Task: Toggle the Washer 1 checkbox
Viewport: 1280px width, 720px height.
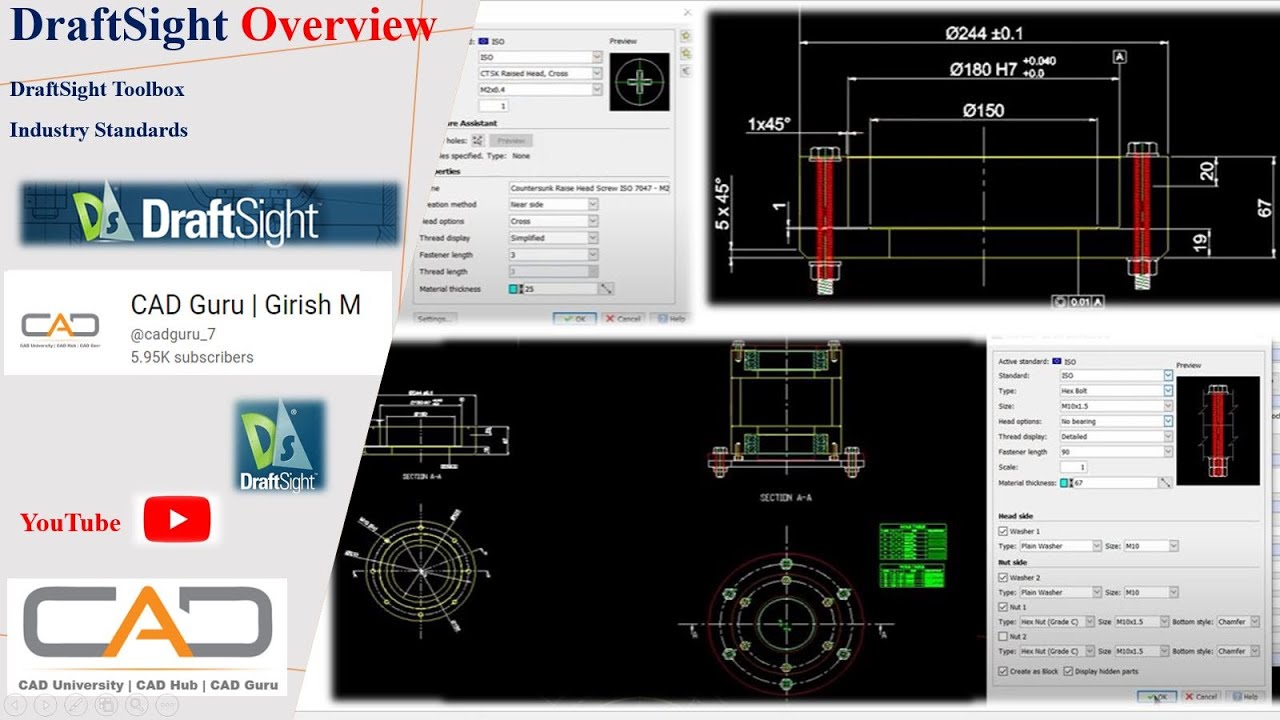Action: [1003, 531]
